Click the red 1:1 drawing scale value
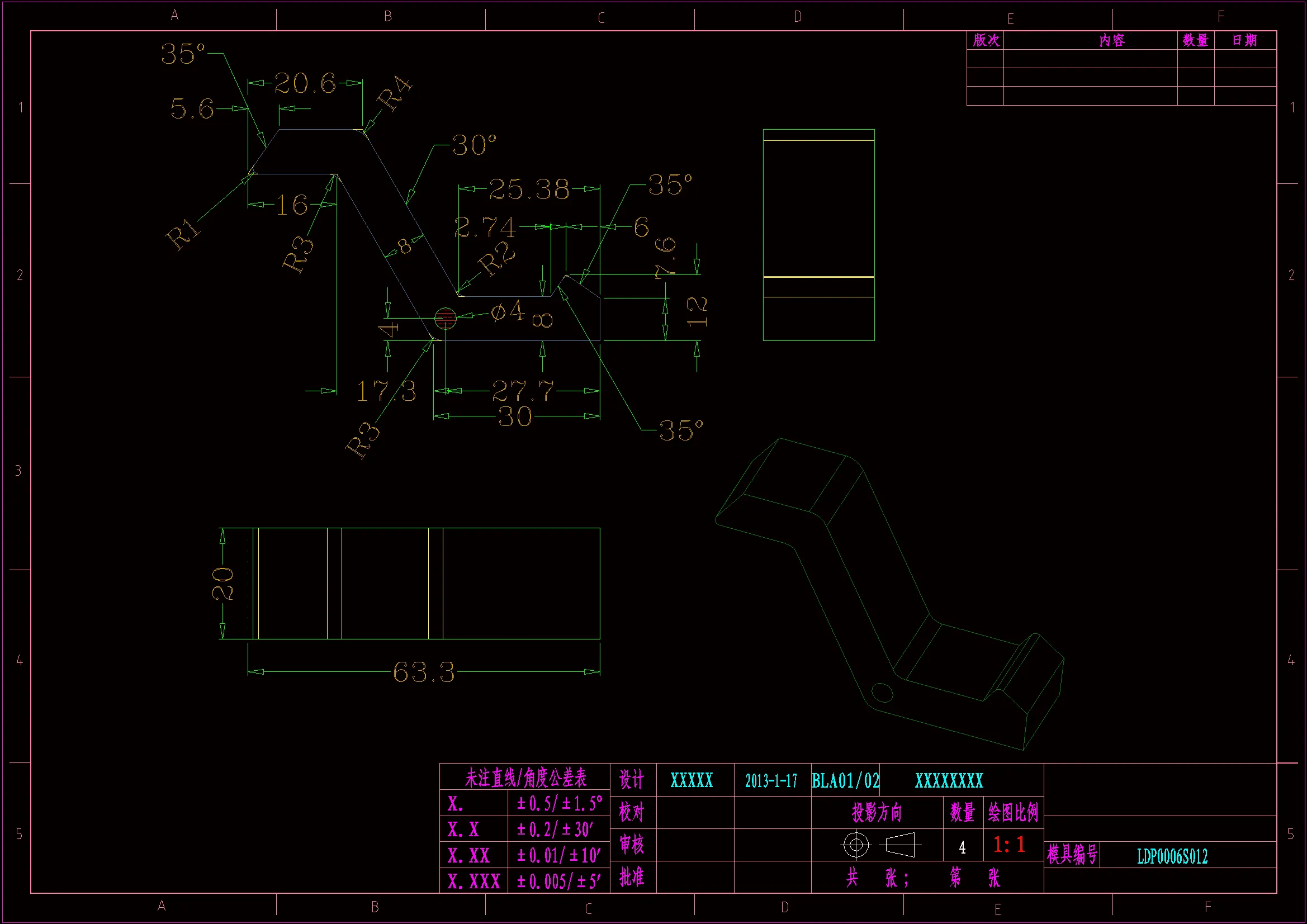1307x924 pixels. tap(1009, 844)
